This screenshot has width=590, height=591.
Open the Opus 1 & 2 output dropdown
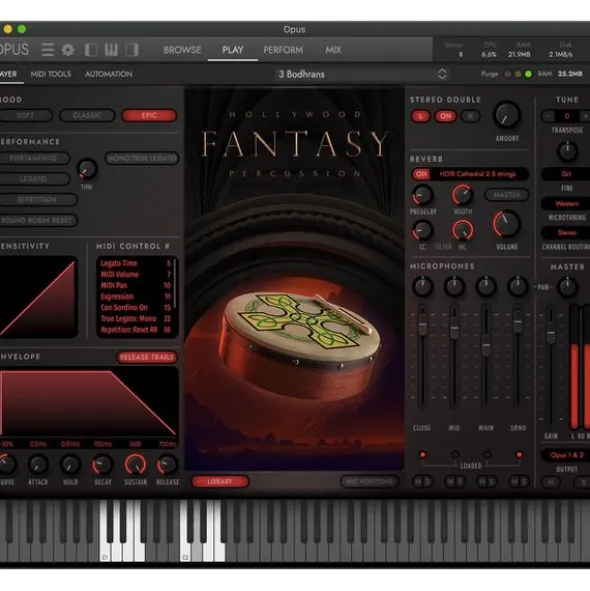(x=566, y=455)
